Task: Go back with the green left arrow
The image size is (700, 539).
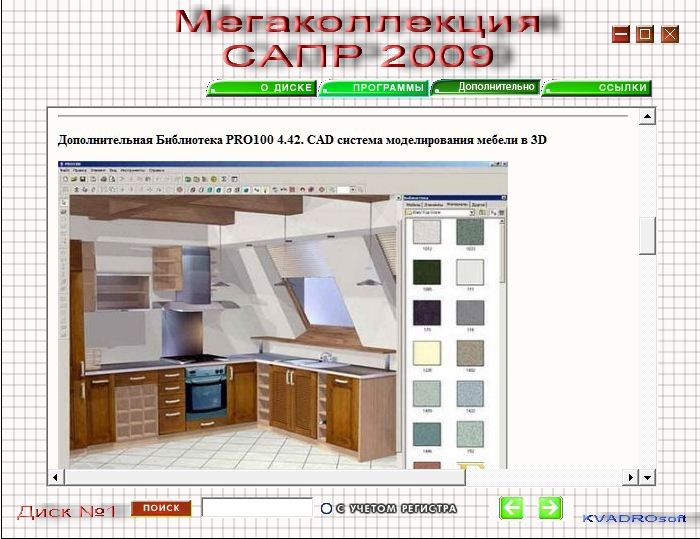Action: tap(511, 508)
